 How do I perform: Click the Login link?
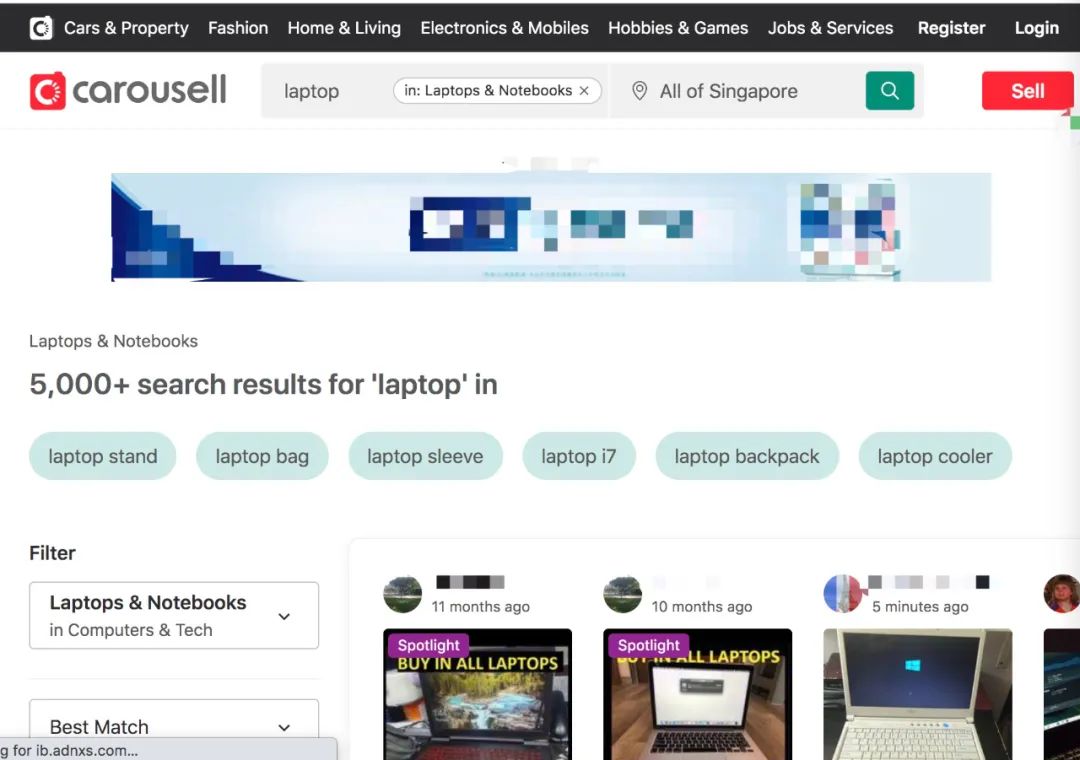pyautogui.click(x=1037, y=28)
